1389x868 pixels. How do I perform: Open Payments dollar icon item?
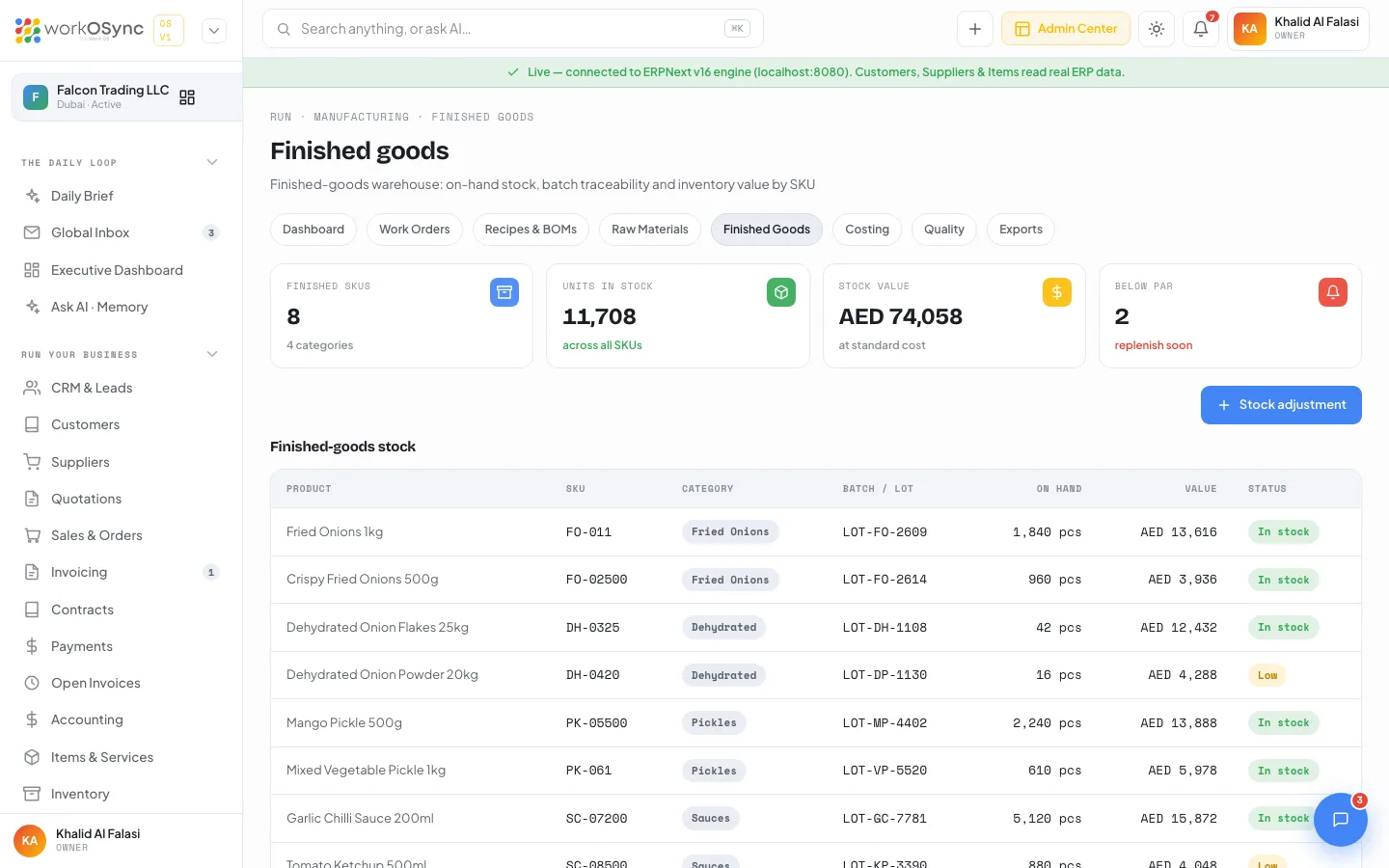coord(122,646)
